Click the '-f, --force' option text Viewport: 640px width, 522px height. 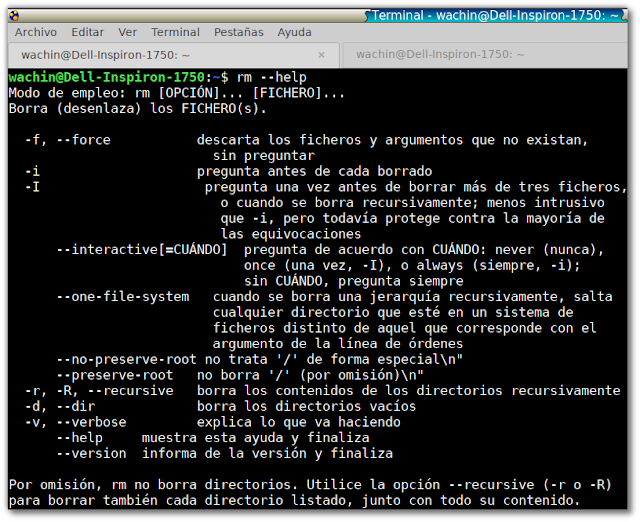(x=68, y=140)
